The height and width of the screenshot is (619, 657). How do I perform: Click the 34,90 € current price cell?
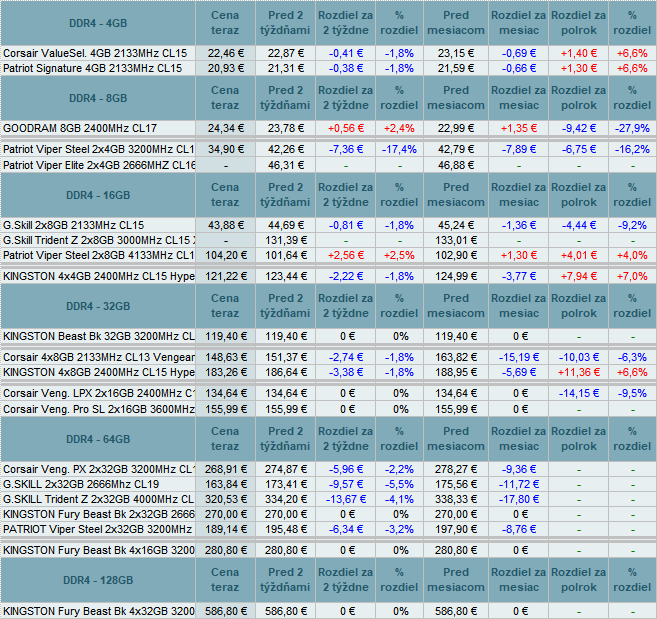click(225, 150)
